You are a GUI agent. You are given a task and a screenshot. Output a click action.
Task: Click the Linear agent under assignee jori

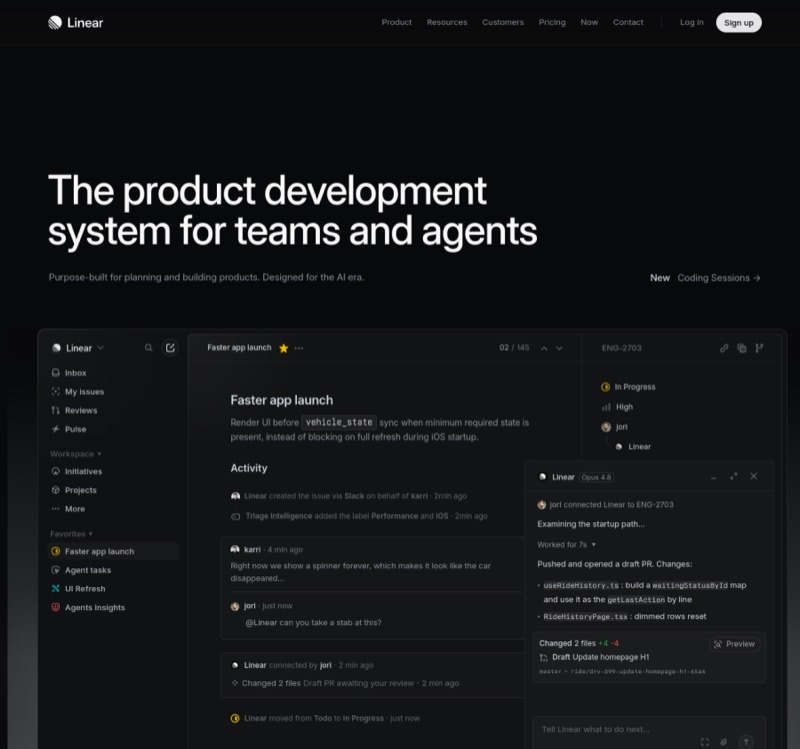[633, 446]
